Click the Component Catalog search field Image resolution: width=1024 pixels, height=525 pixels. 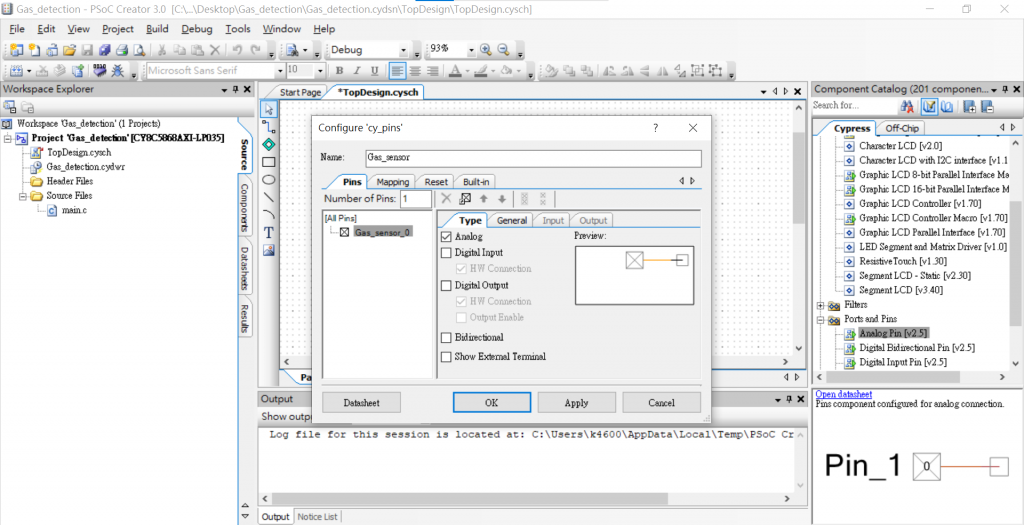854,106
